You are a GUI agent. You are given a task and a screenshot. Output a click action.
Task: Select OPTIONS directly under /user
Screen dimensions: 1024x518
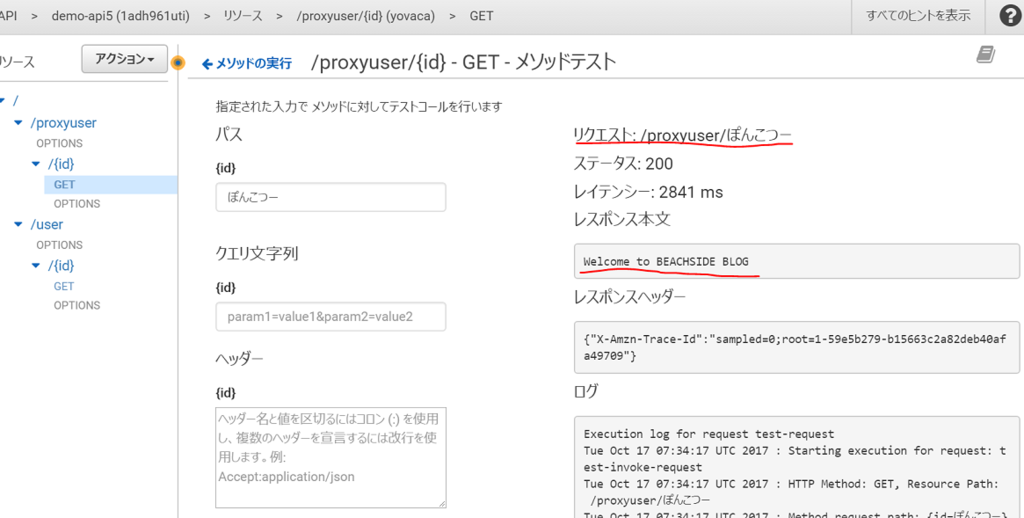(x=59, y=245)
